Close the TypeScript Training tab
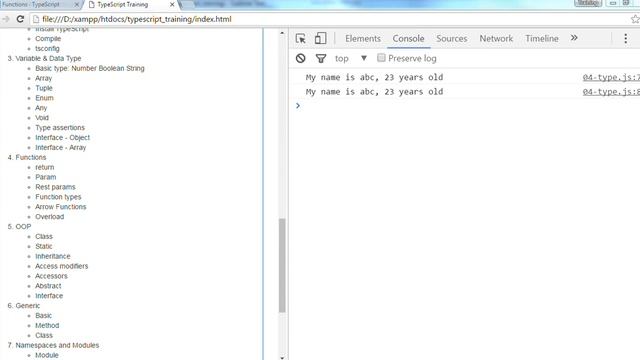This screenshot has height=360, width=640. pos(172,4)
